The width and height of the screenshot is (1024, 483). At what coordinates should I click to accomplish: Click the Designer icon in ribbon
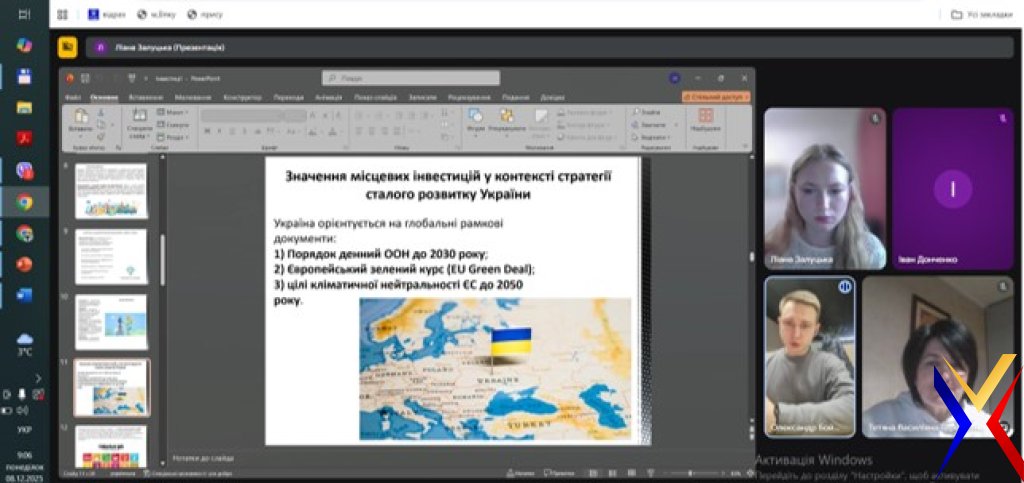[x=705, y=120]
